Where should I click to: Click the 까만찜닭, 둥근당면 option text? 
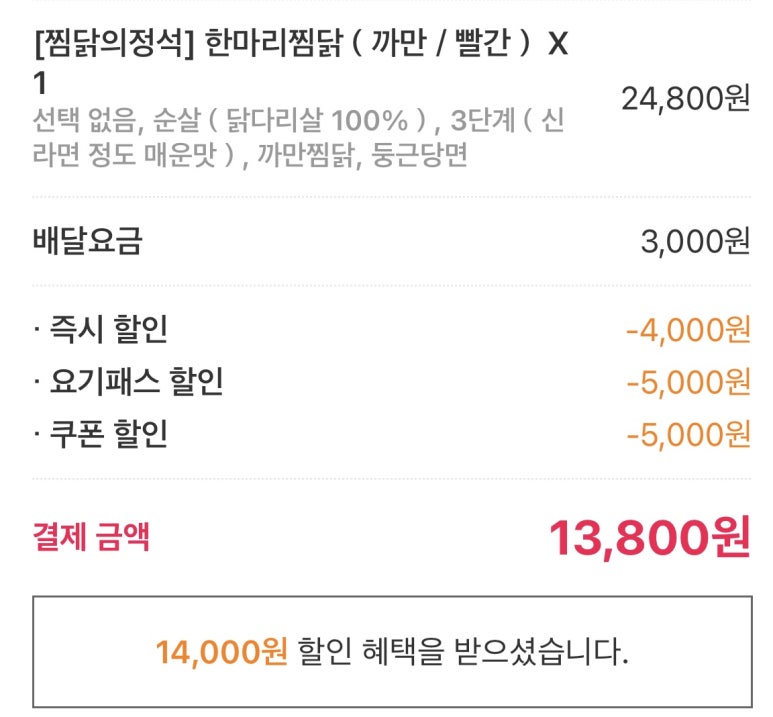coord(362,155)
